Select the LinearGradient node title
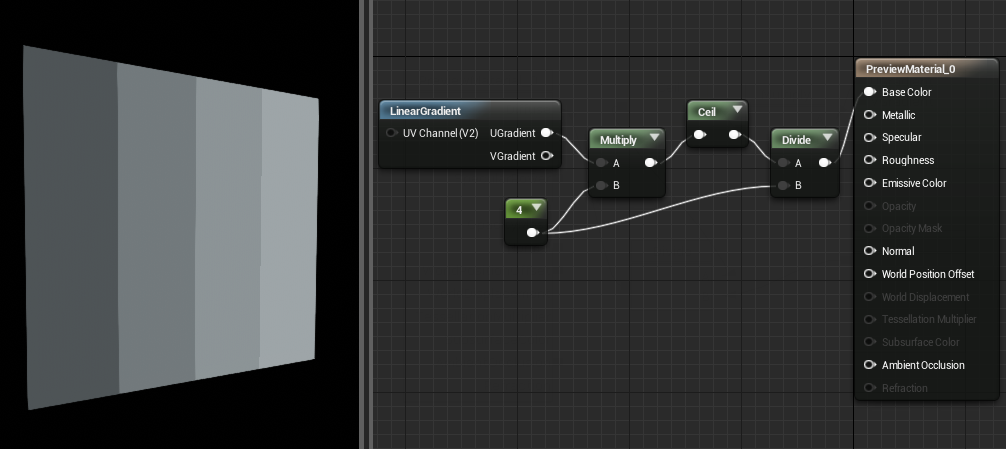 pyautogui.click(x=425, y=111)
